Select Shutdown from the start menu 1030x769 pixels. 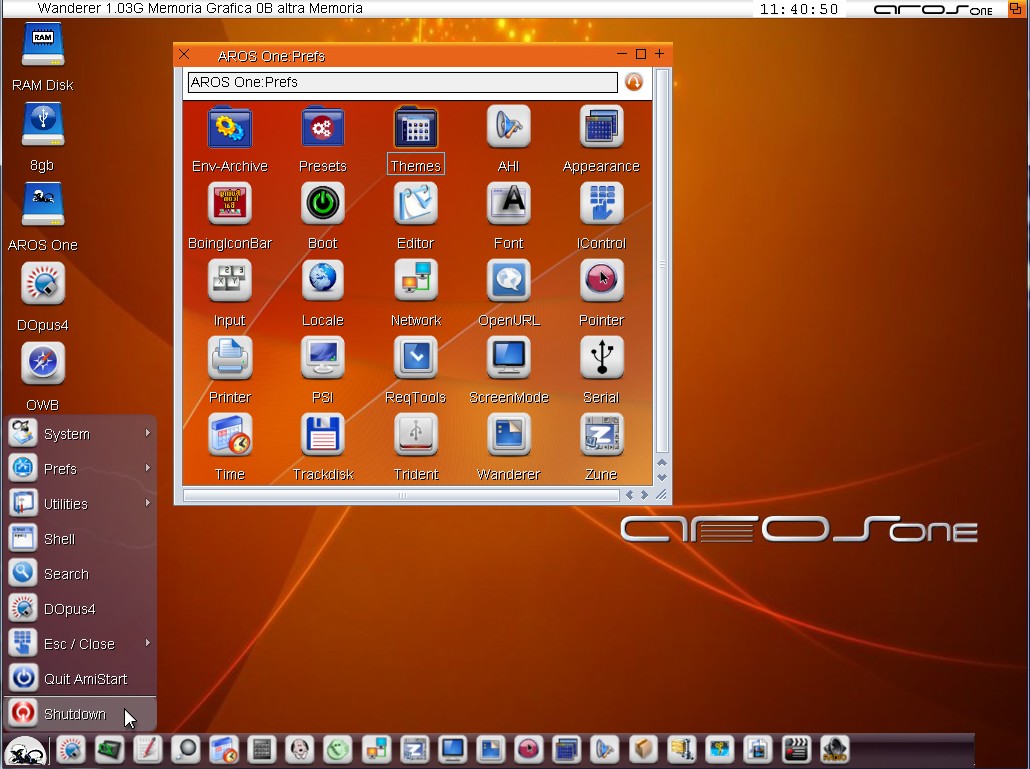(x=74, y=714)
